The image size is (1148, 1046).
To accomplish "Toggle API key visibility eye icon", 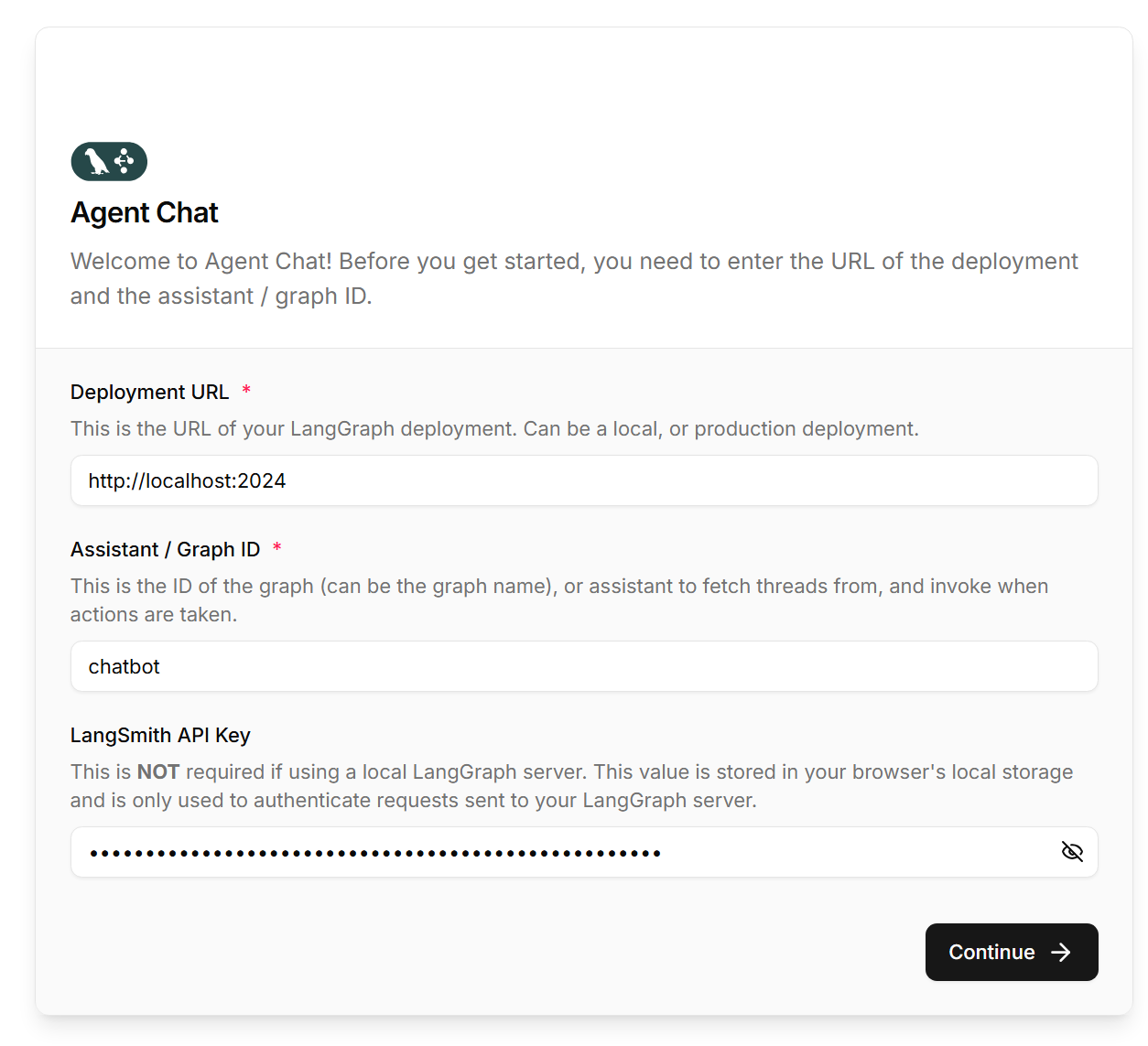I will tap(1072, 852).
